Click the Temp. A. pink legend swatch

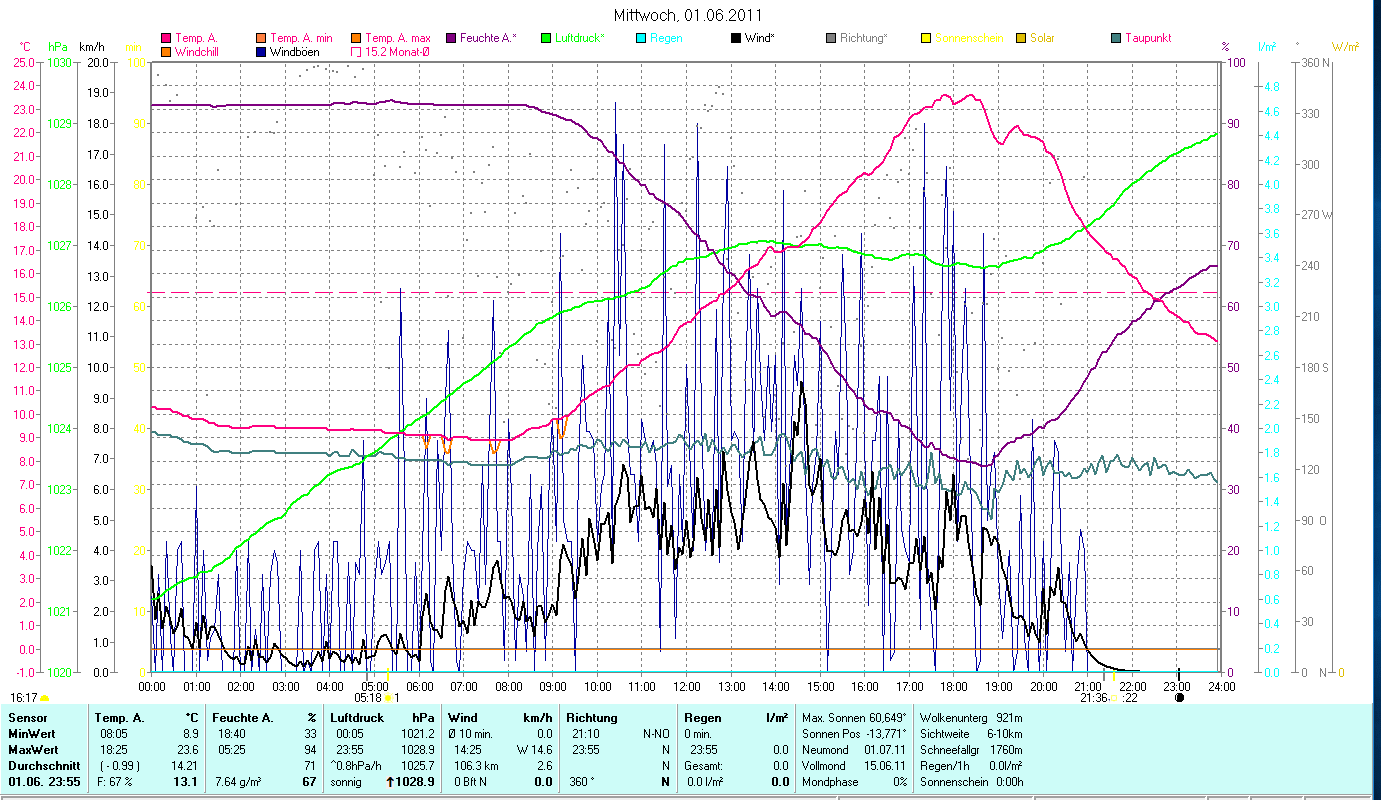pos(165,38)
